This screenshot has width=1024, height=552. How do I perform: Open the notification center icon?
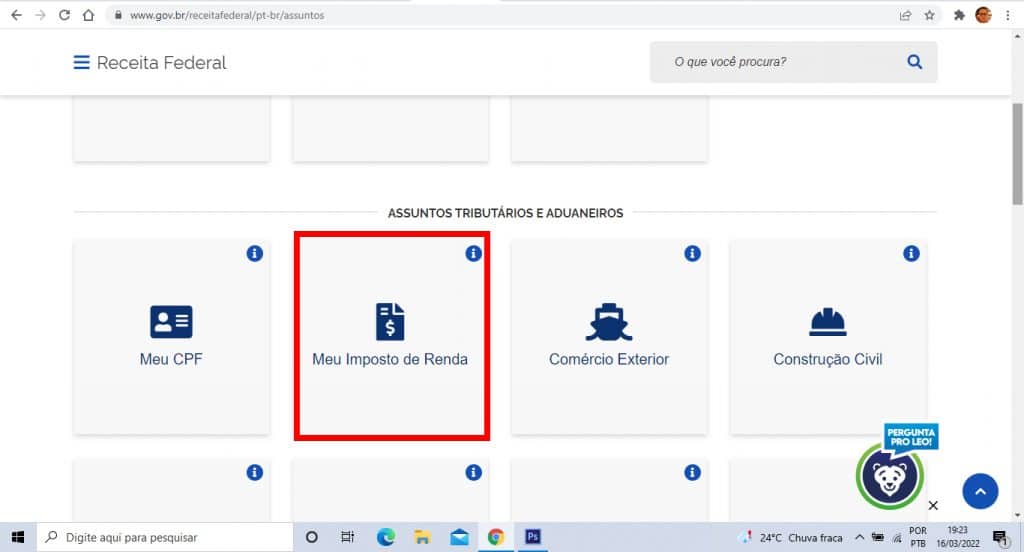tap(1000, 538)
